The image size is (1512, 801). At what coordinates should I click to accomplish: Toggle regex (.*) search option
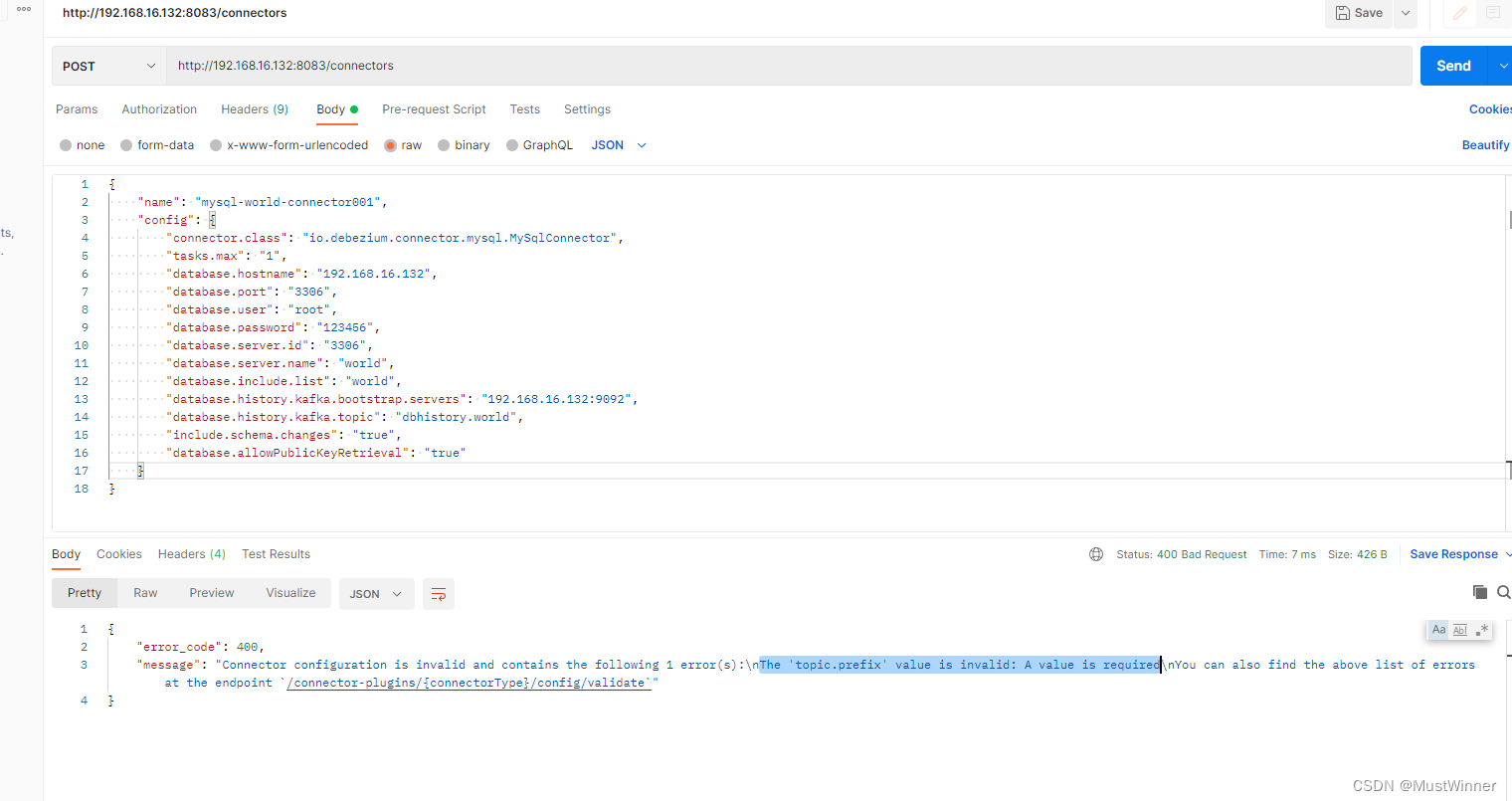coord(1481,630)
